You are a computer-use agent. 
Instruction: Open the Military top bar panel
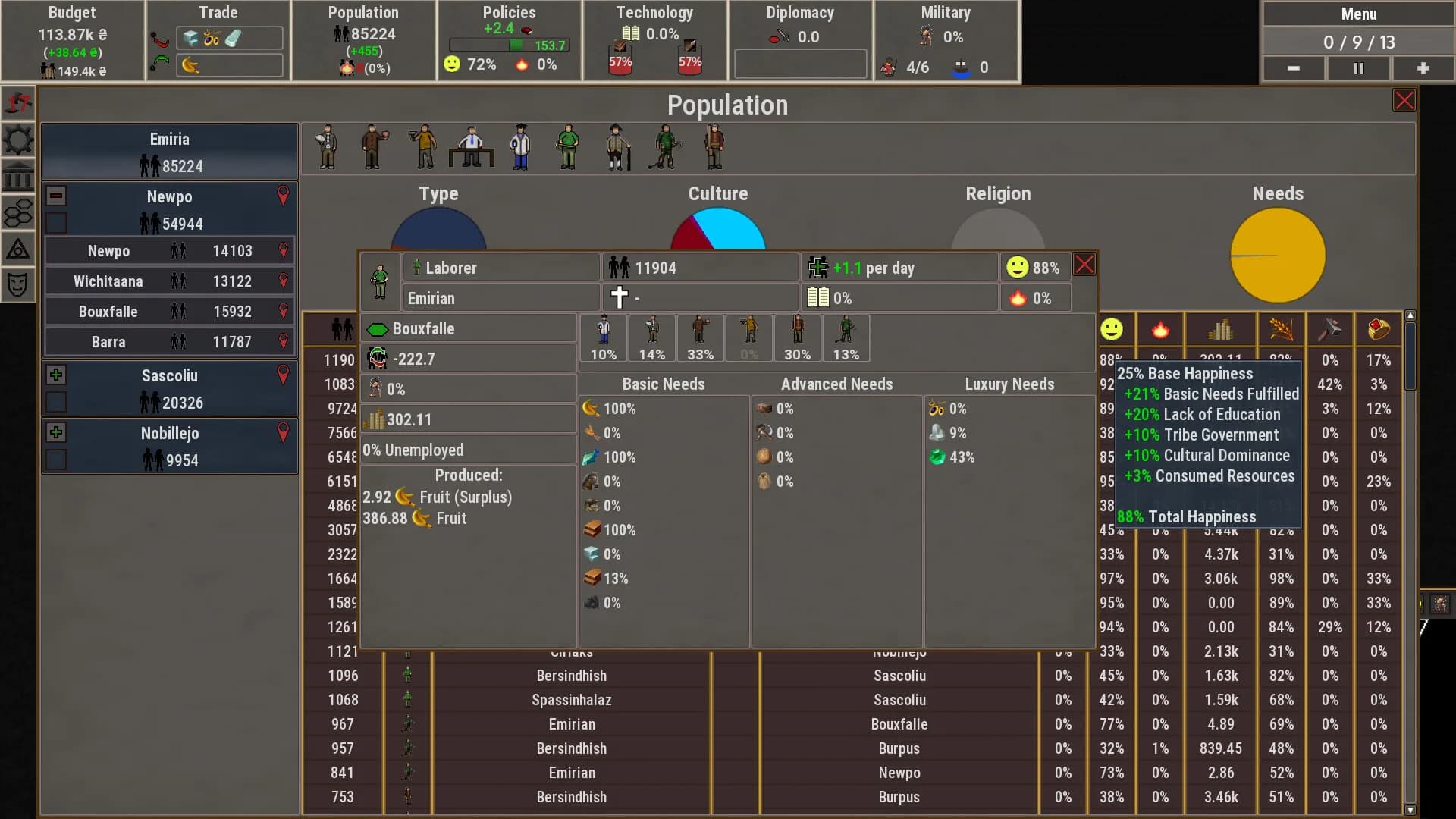(x=946, y=40)
